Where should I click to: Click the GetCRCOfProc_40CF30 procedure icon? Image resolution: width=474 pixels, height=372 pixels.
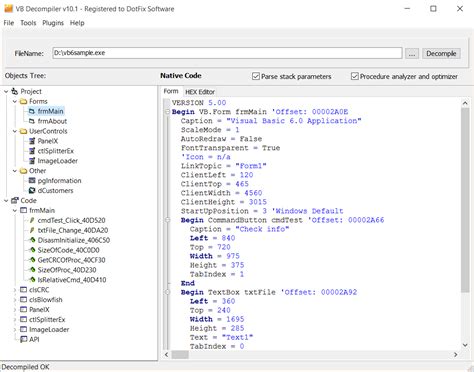pyautogui.click(x=32, y=260)
